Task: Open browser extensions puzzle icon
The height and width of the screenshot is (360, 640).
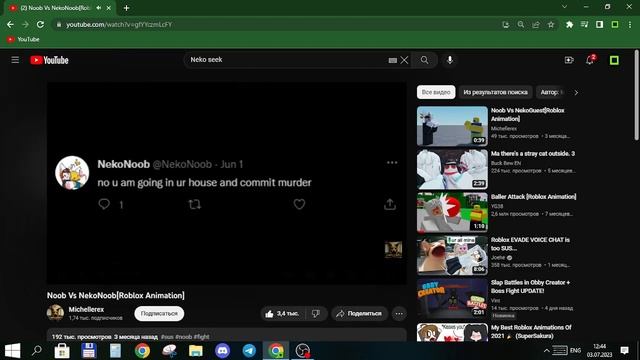Action: tap(569, 24)
